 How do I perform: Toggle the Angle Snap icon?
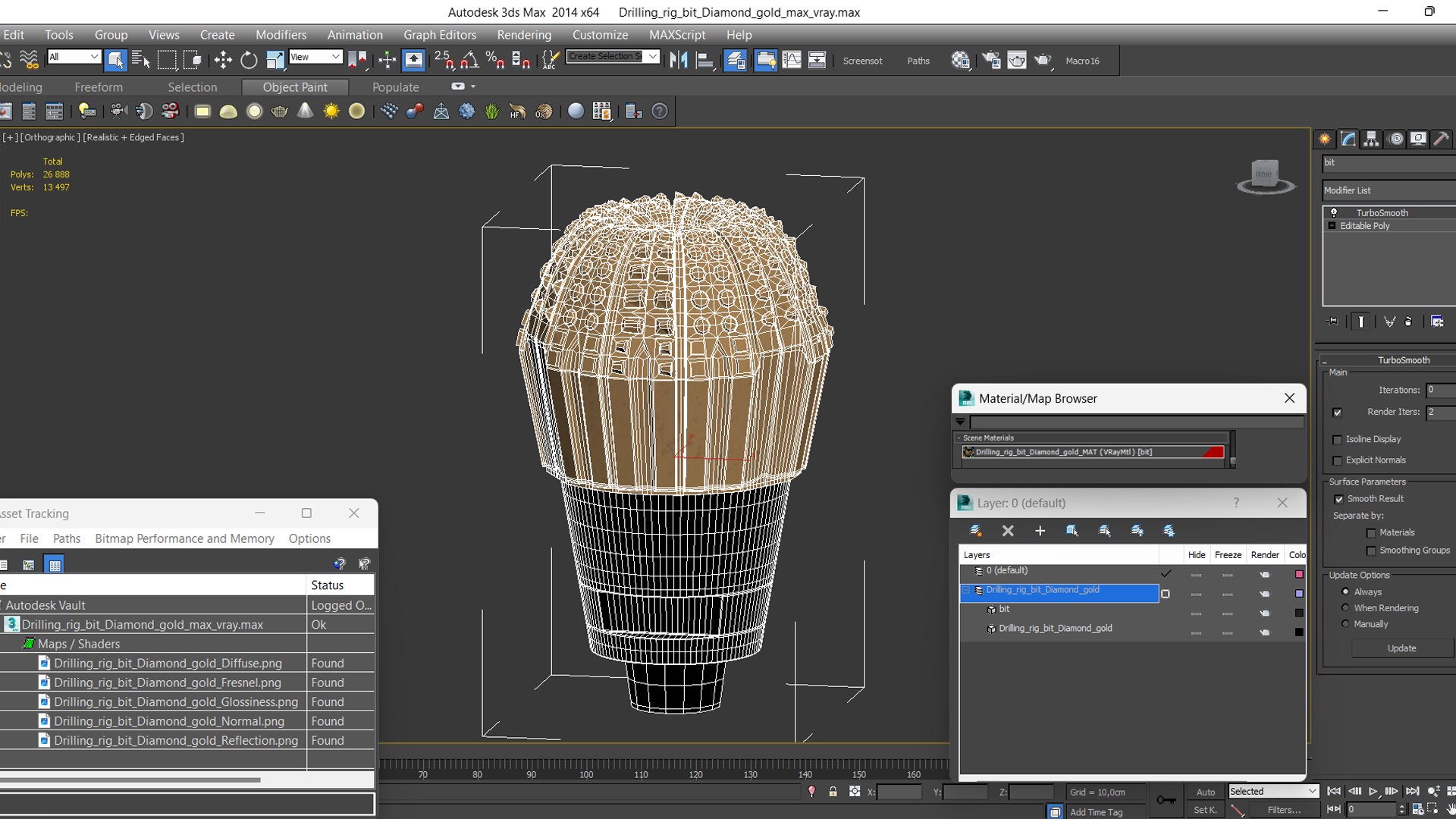pos(469,60)
